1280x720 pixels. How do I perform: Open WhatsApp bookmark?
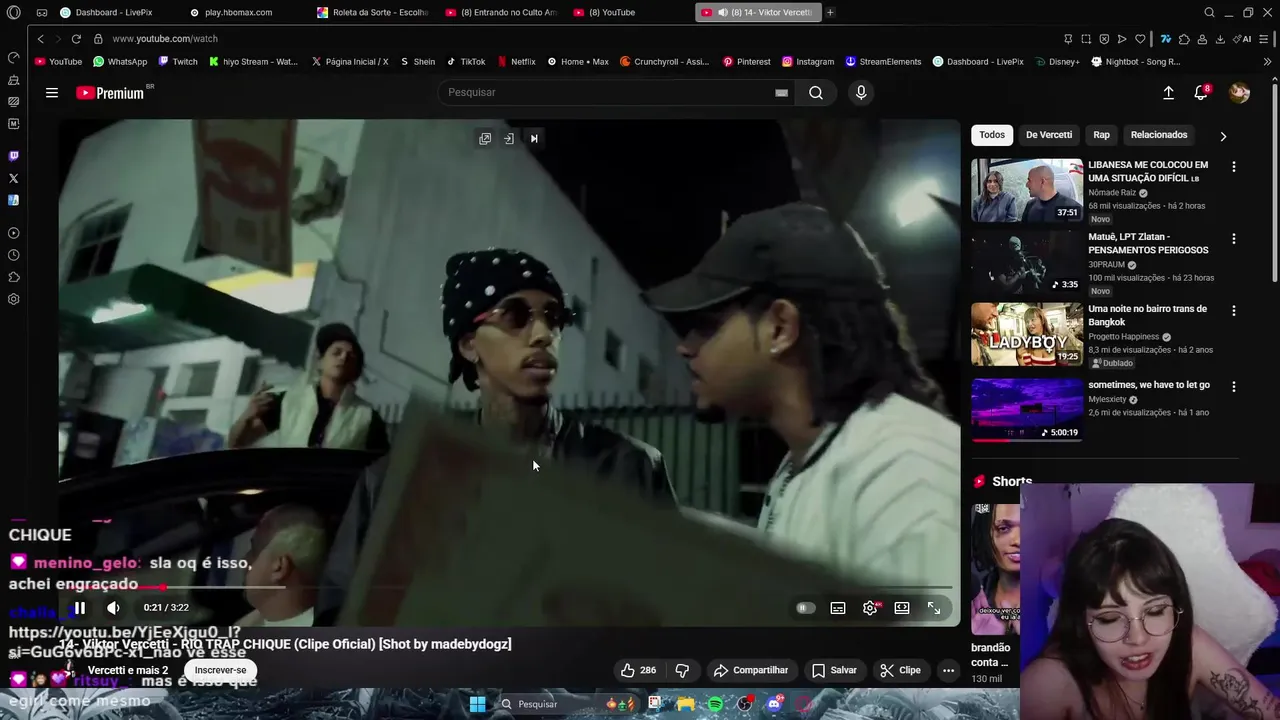pyautogui.click(x=120, y=62)
